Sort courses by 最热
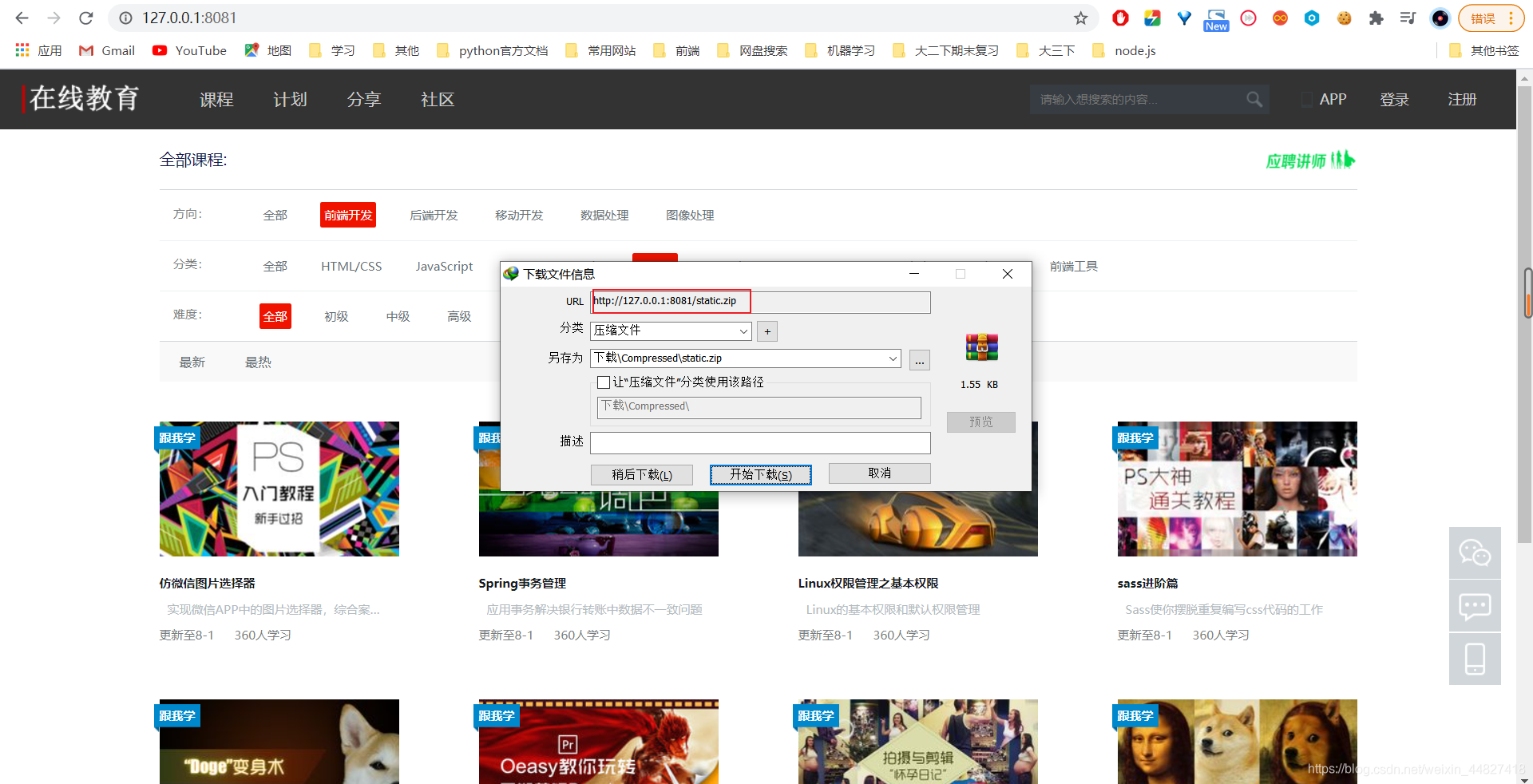Viewport: 1533px width, 784px height. tap(258, 362)
